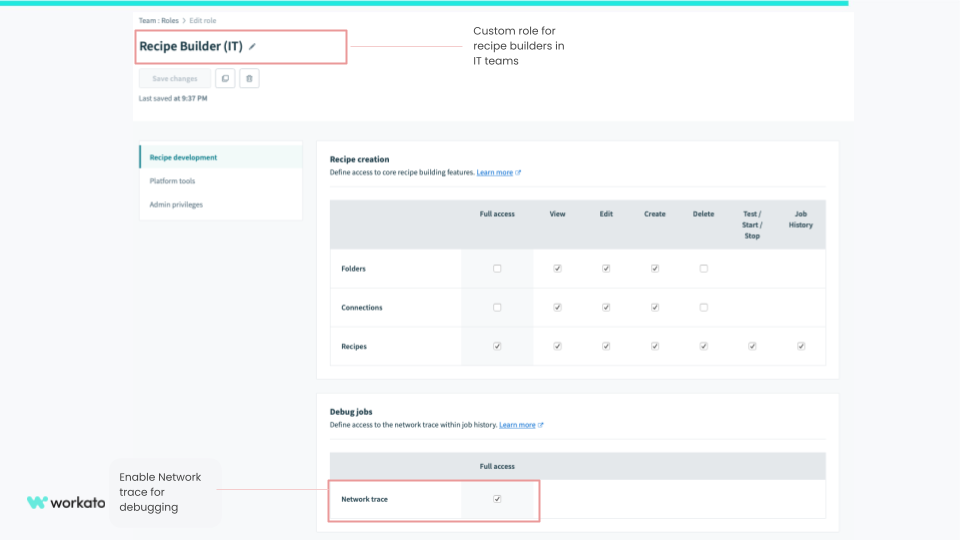Viewport: 960px width, 540px height.
Task: Click the pencil icon to rename the role
Action: click(252, 47)
